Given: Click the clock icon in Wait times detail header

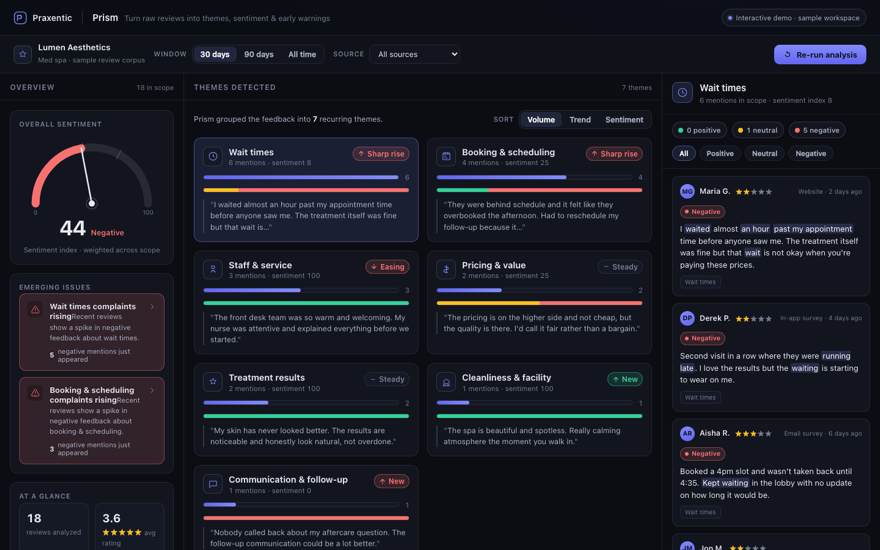Looking at the screenshot, I should 682,93.
